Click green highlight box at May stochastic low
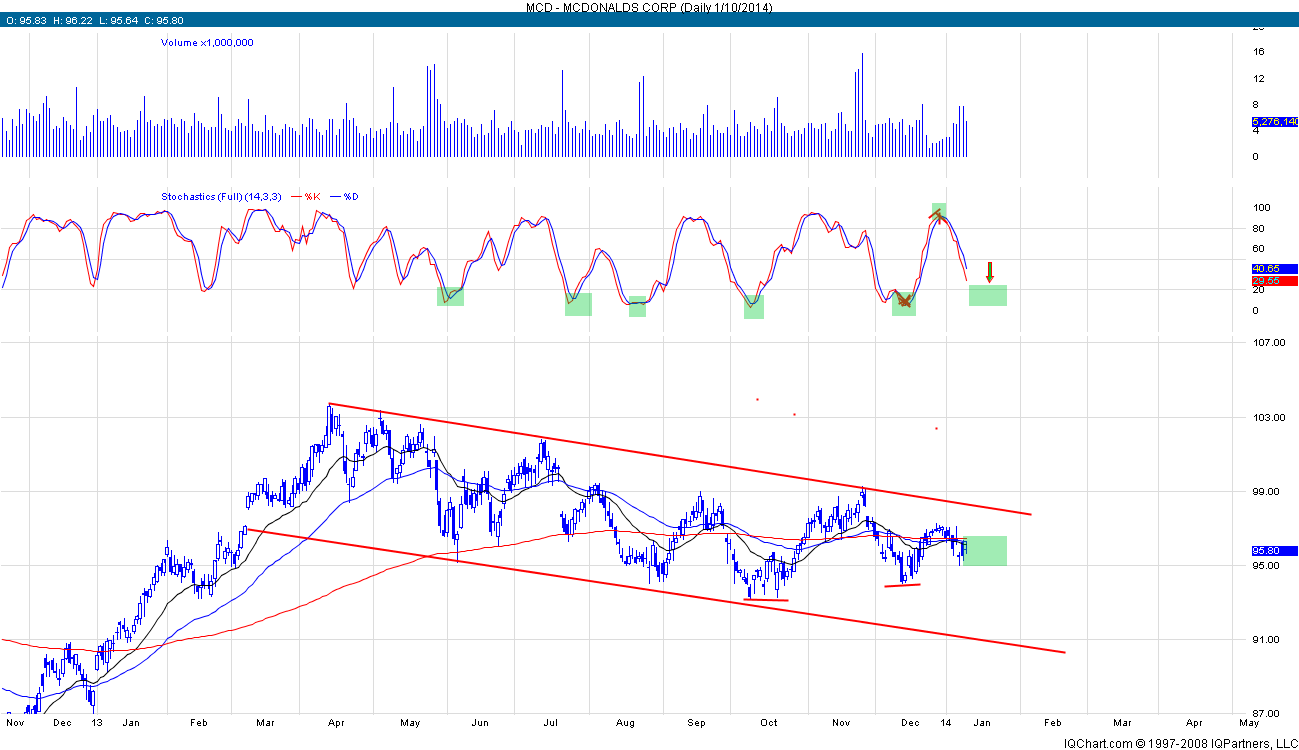The image size is (1299, 750). [450, 296]
